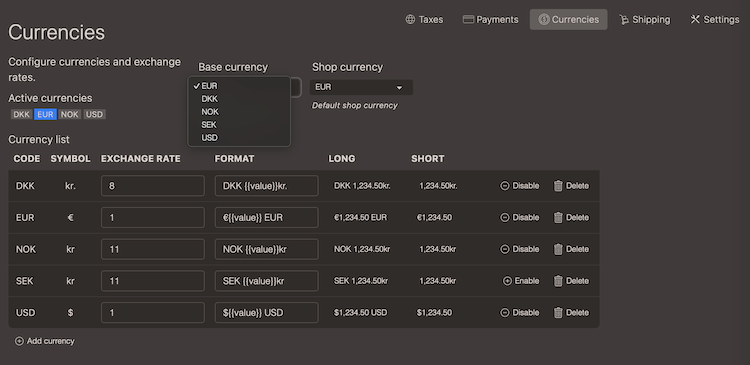Image resolution: width=750 pixels, height=365 pixels.
Task: Click plus icon next to Add currency
Action: tap(19, 341)
